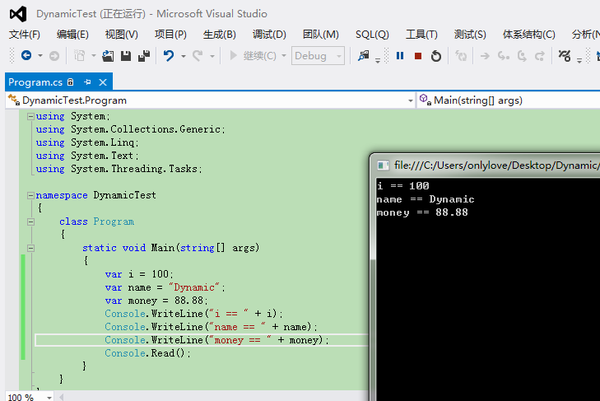Collapse the class Program block
Image resolution: width=600 pixels, height=401 pixels.
(x=31, y=222)
